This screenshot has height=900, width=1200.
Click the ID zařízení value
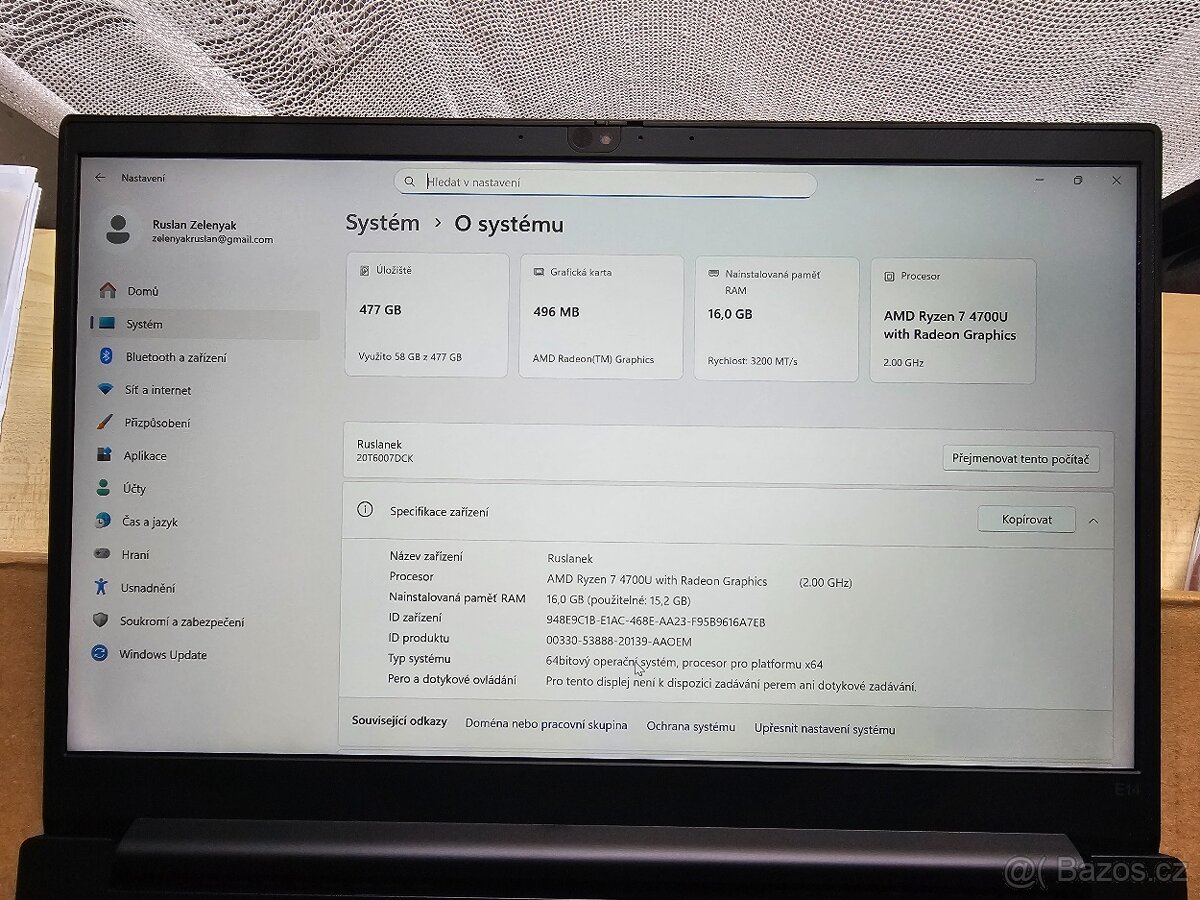point(656,621)
